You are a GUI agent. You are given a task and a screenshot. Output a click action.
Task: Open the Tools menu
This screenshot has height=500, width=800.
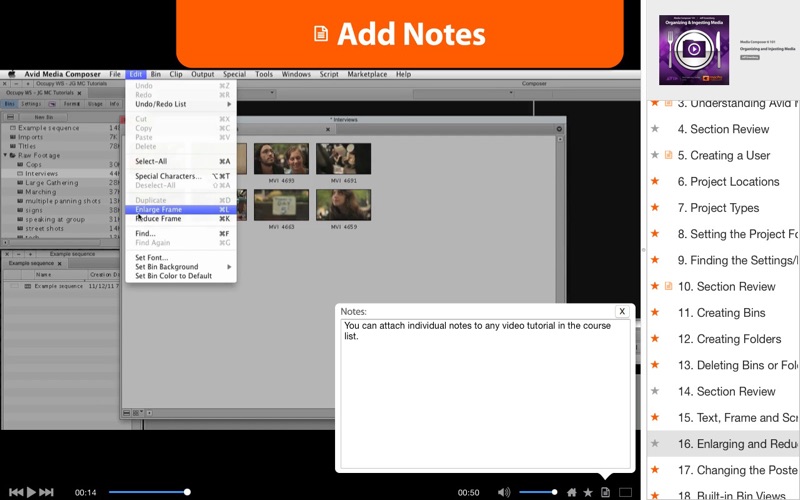(x=264, y=74)
